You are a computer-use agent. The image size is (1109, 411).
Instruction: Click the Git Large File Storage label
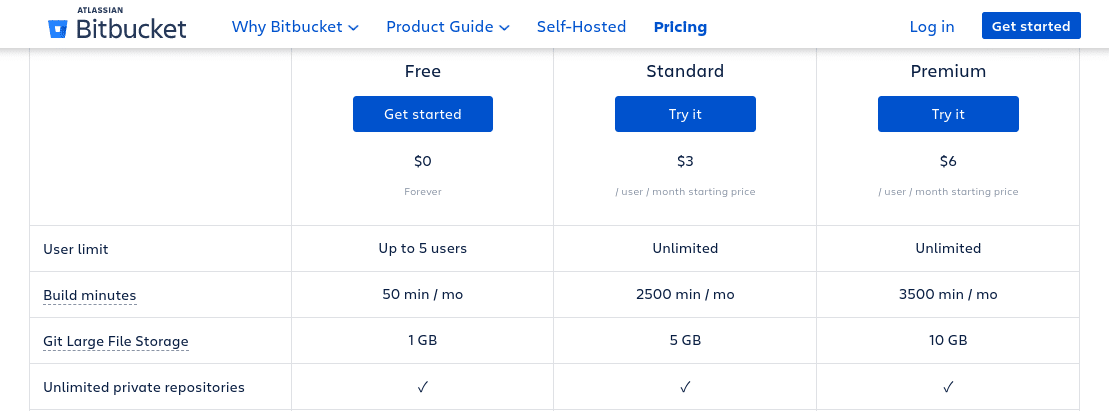pyautogui.click(x=116, y=341)
